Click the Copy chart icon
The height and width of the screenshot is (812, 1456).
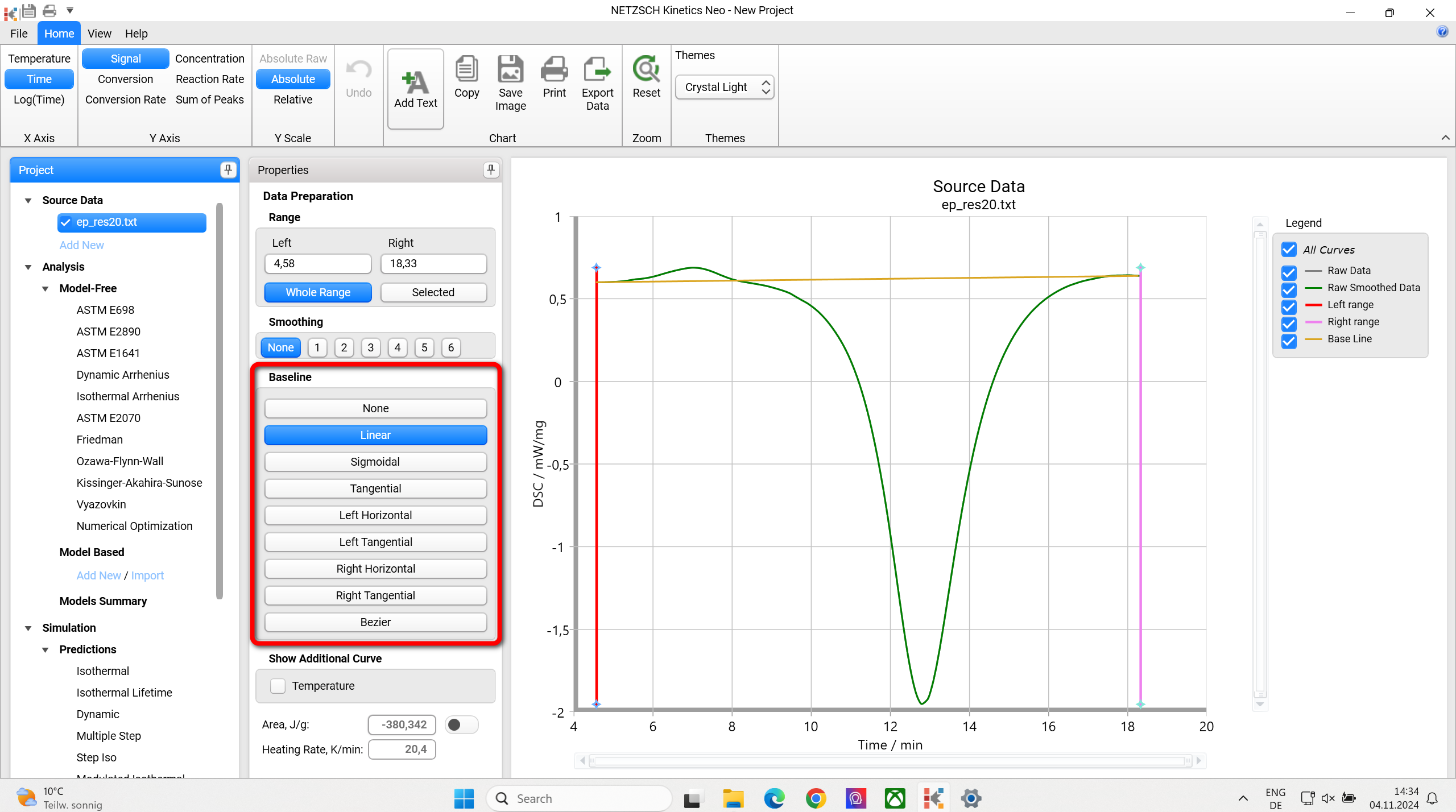(x=466, y=69)
